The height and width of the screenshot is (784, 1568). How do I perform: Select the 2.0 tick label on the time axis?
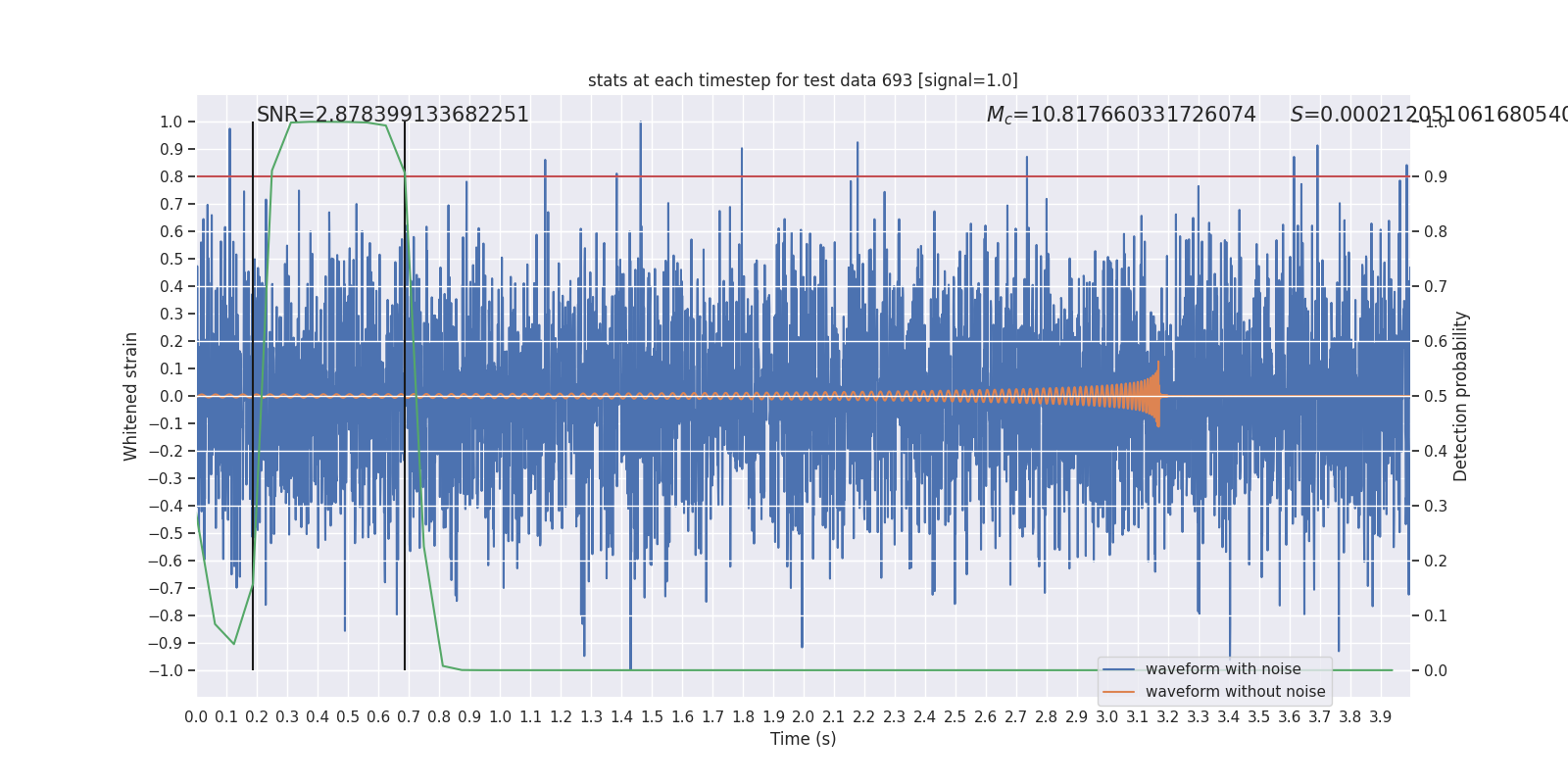[804, 717]
